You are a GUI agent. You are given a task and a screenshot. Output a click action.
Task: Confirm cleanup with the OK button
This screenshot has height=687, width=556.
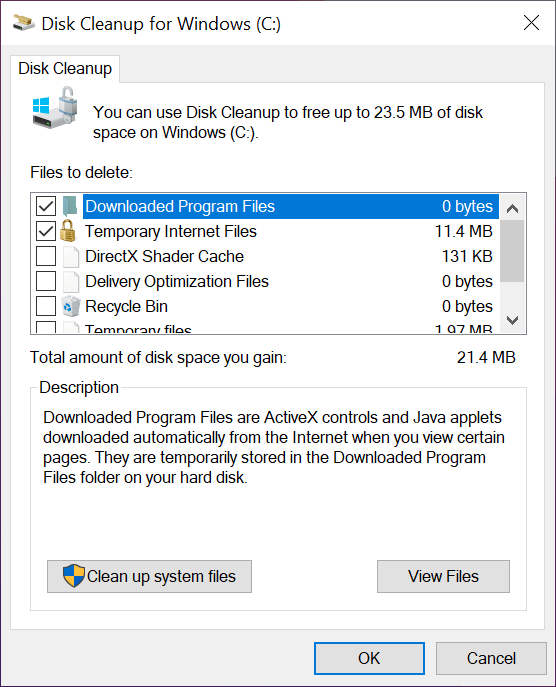click(369, 658)
